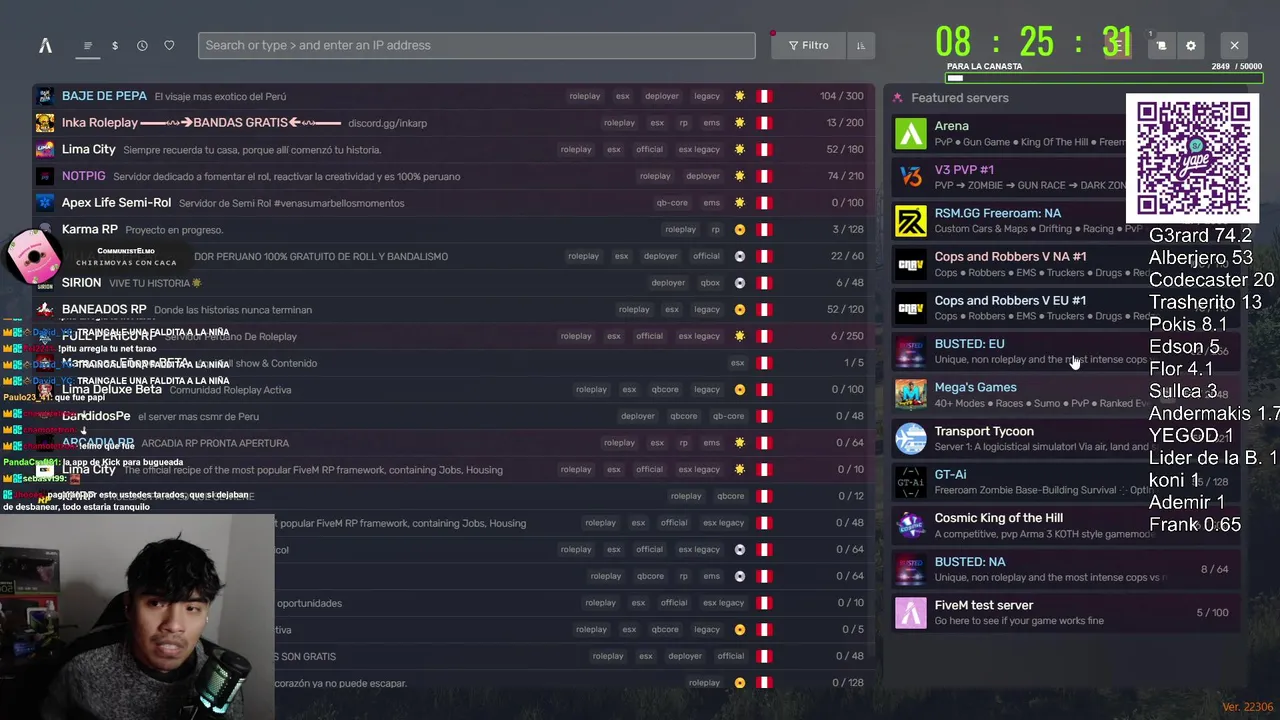Open the Filtro filter dropdown

808,45
